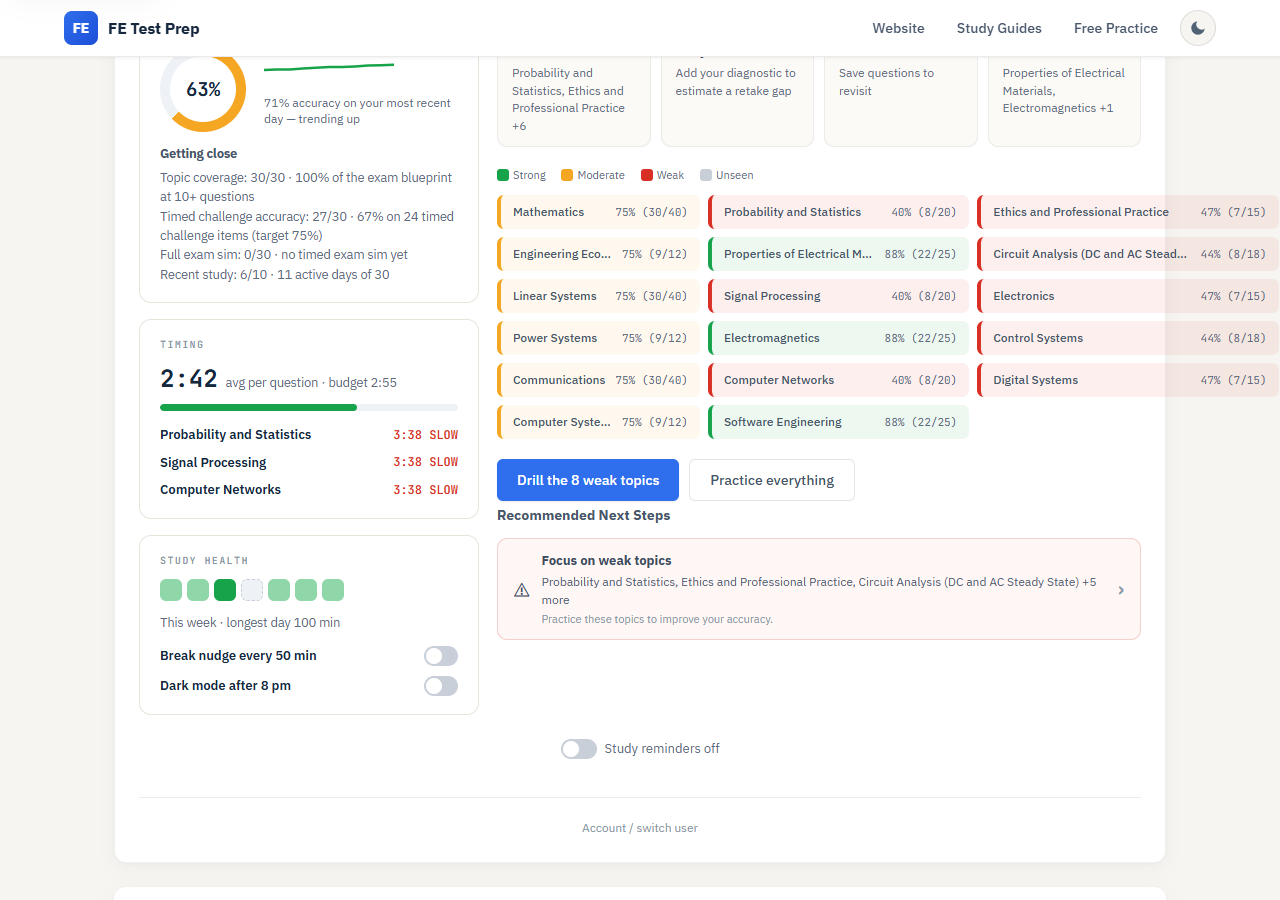This screenshot has height=900, width=1280.
Task: Click Drill the 8 weak topics
Action: point(588,480)
